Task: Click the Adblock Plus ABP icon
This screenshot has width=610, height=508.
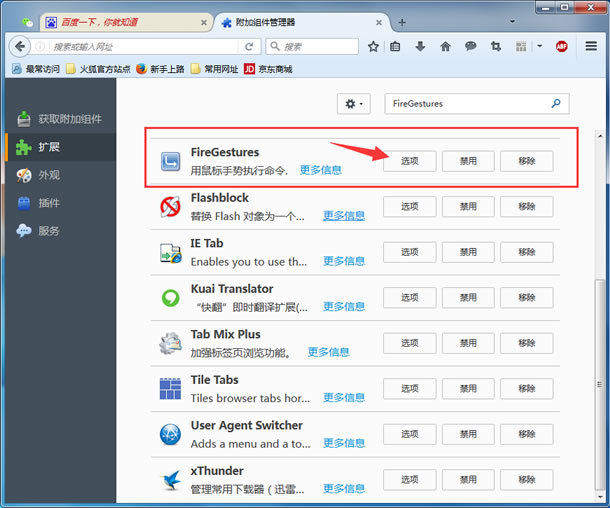Action: 561,46
